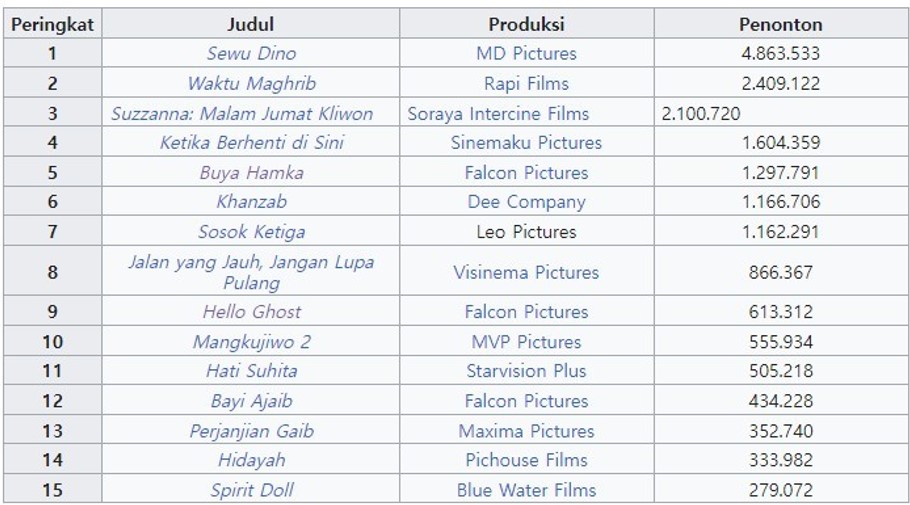The height and width of the screenshot is (505, 910).
Task: Open the Sosok Ketiga link
Action: pos(251,232)
